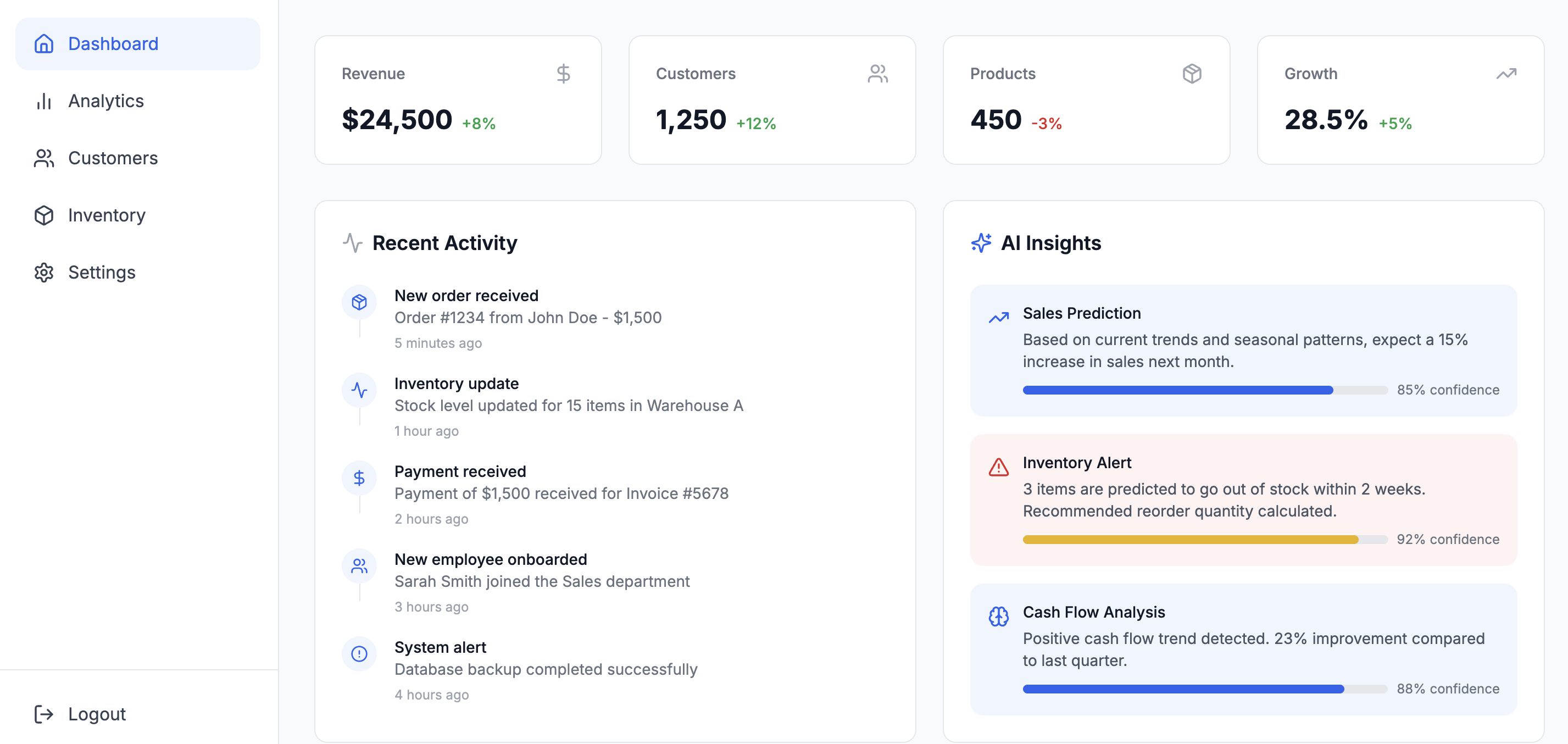Open Settings from the sidebar
The height and width of the screenshot is (744, 1568).
(x=102, y=272)
